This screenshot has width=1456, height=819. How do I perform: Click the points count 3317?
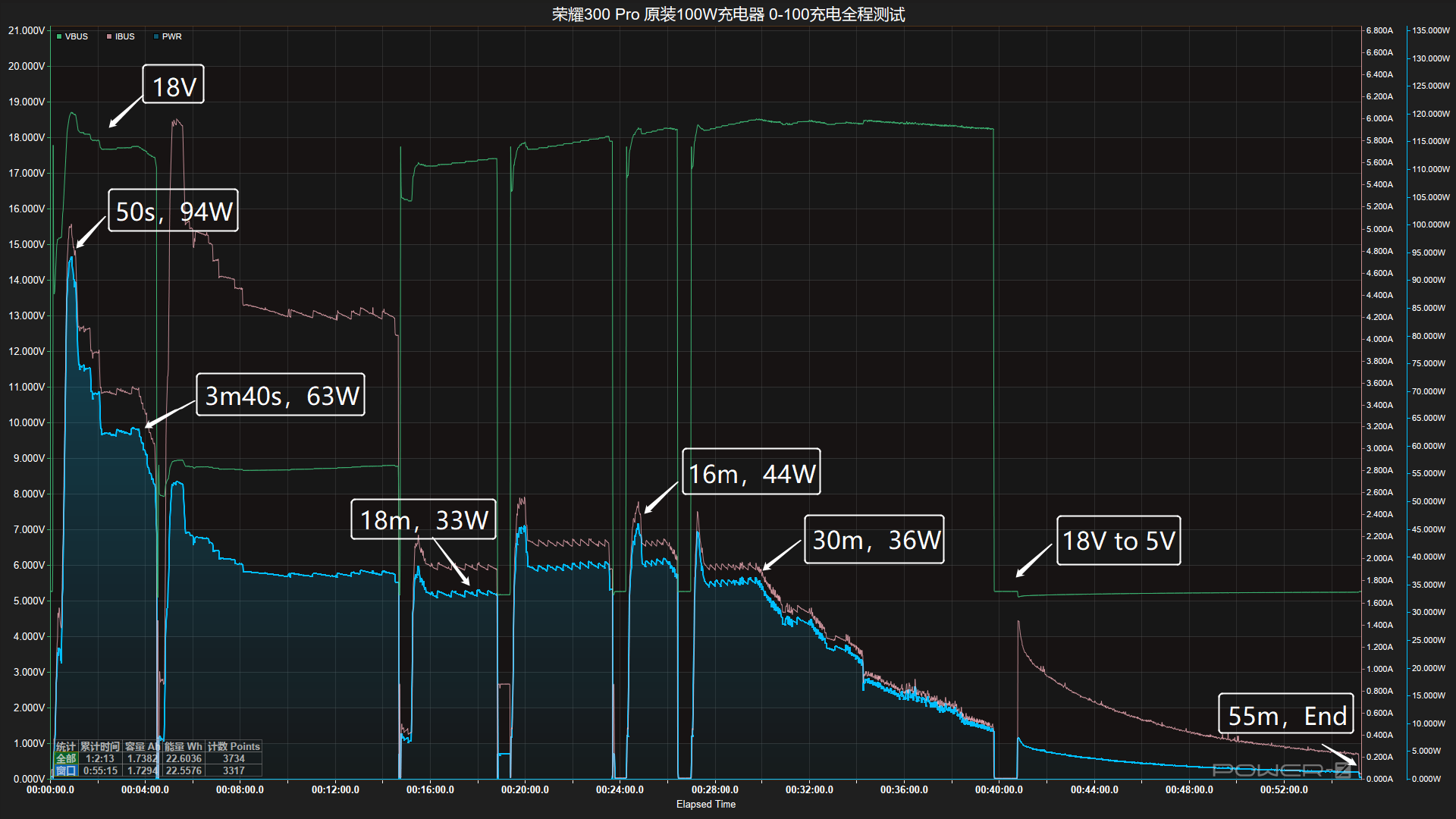pyautogui.click(x=234, y=770)
